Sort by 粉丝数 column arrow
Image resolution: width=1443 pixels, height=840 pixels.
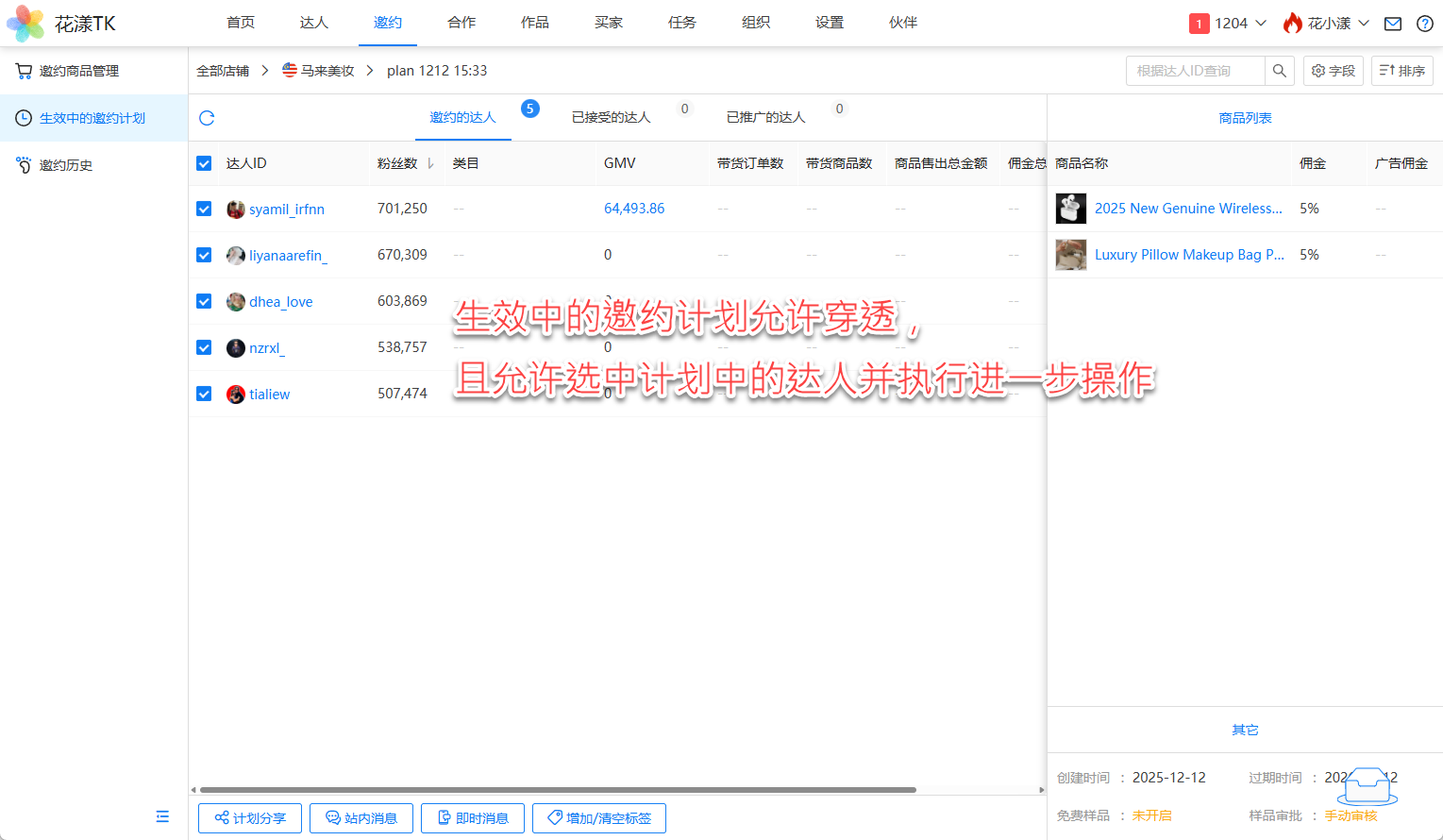tap(430, 163)
